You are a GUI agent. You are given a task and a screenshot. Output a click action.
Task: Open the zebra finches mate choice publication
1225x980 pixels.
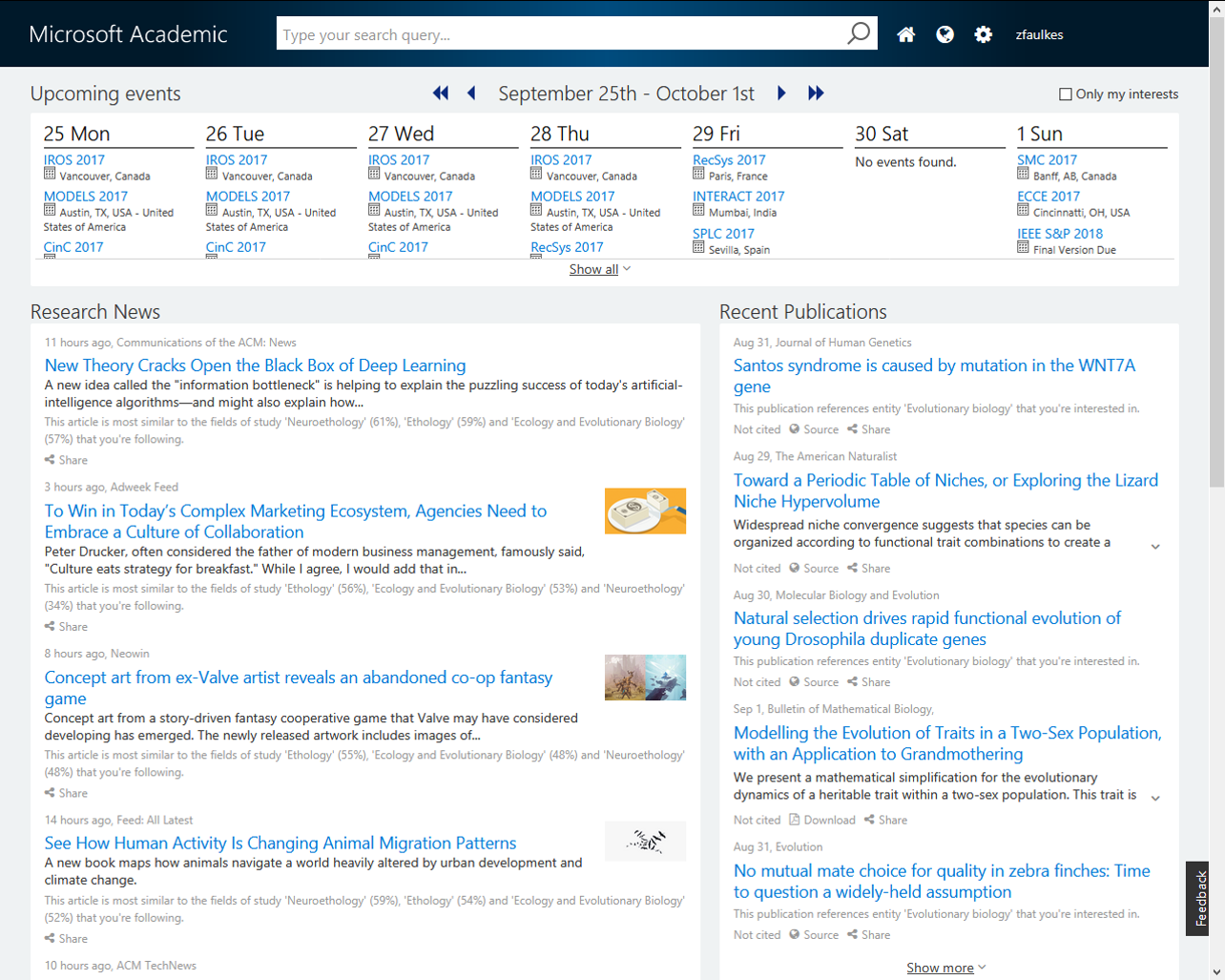click(x=942, y=881)
